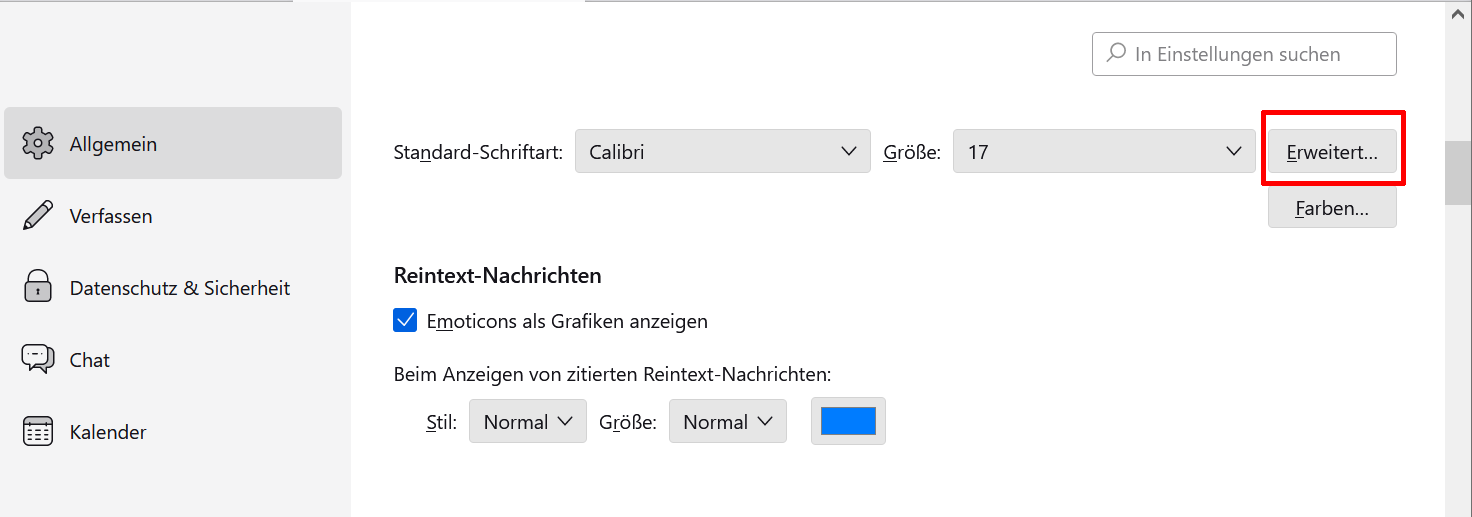
Task: Open the quoted text Größe Normal dropdown
Action: 727,422
